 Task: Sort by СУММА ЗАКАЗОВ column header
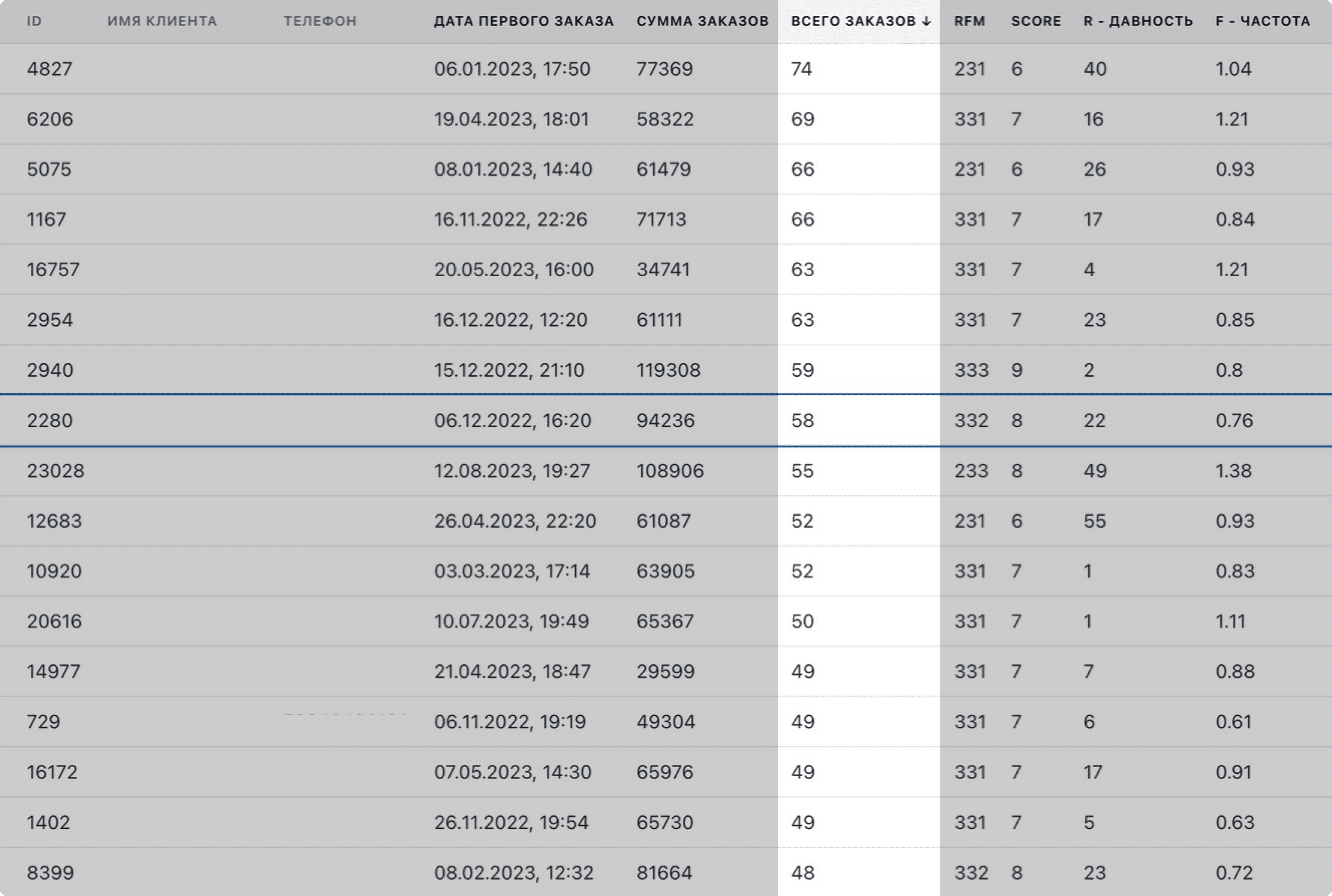[x=702, y=22]
